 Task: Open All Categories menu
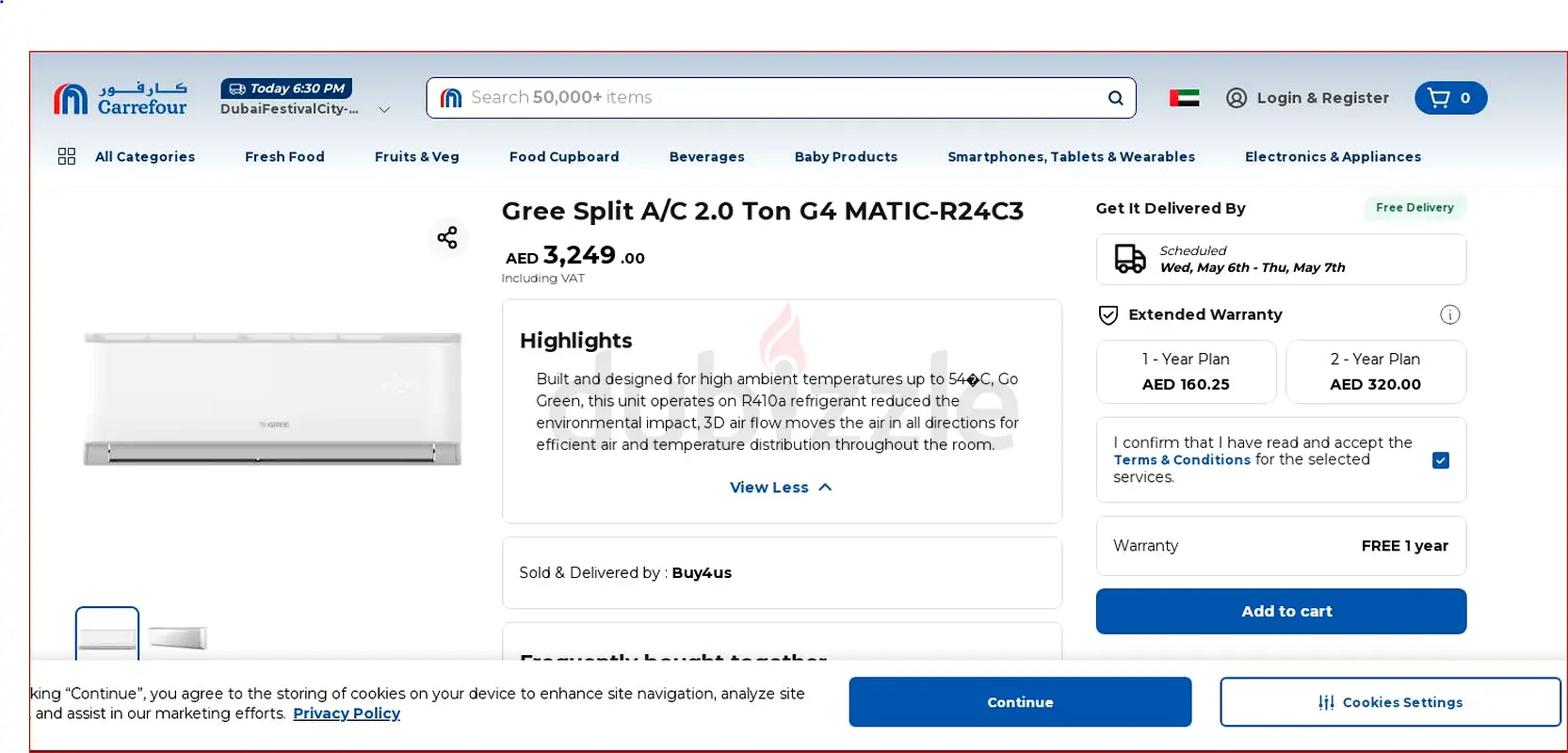tap(145, 157)
